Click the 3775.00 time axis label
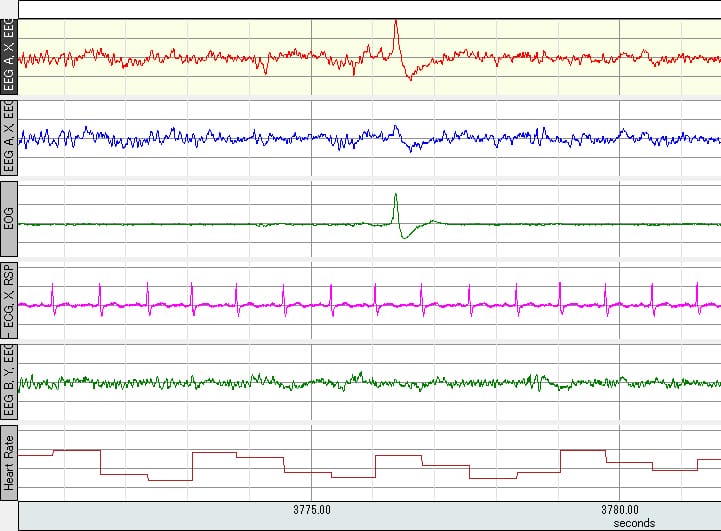 pos(312,508)
